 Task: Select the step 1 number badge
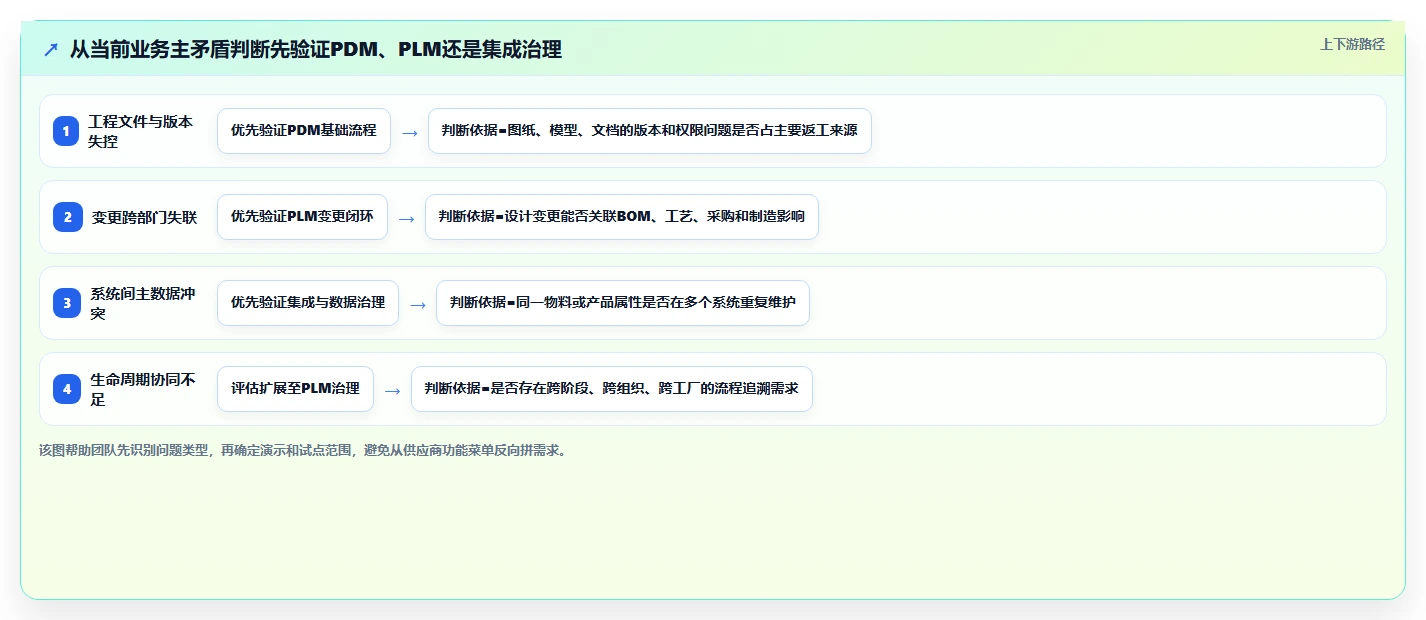point(66,131)
